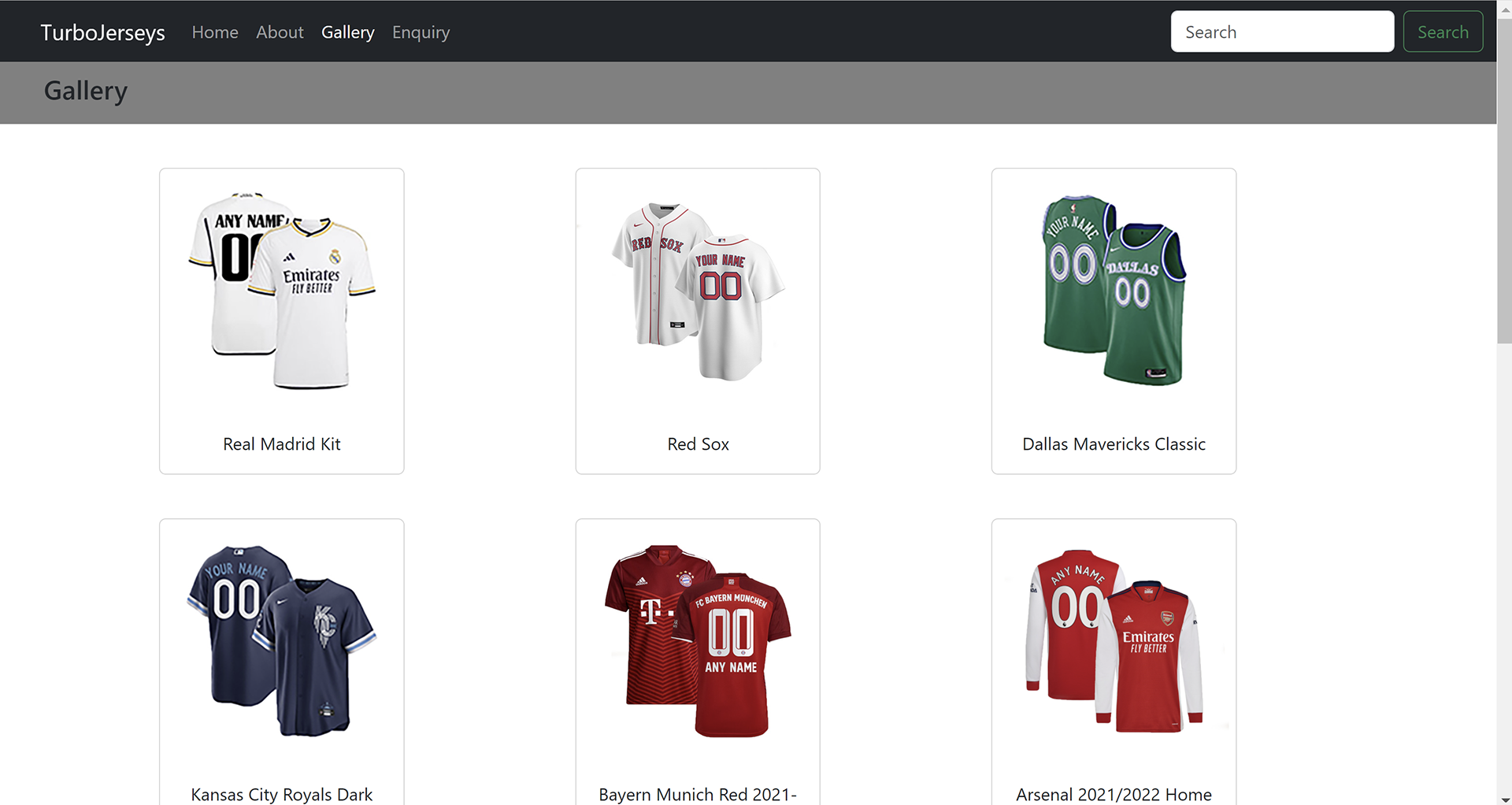This screenshot has width=1512, height=805.
Task: Select the Arsenal home jersey image
Action: click(1114, 641)
